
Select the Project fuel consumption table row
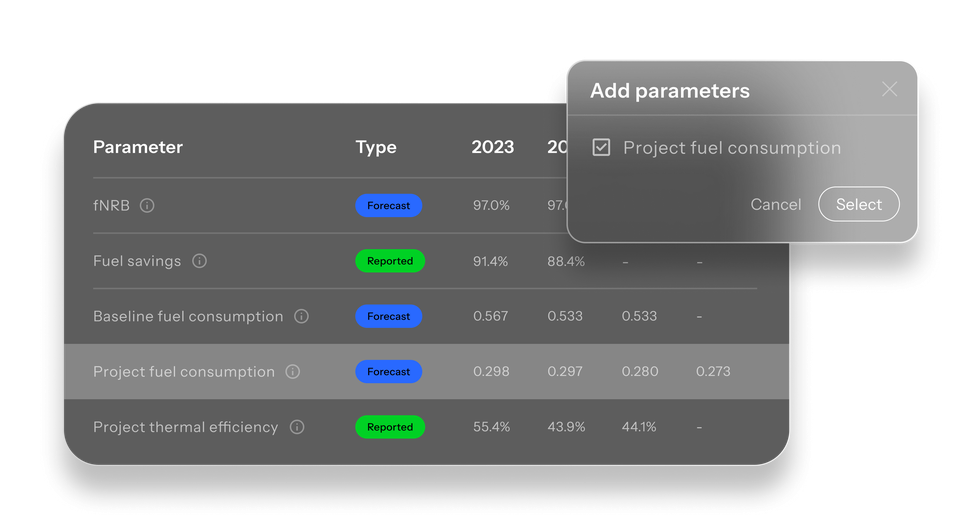[426, 372]
